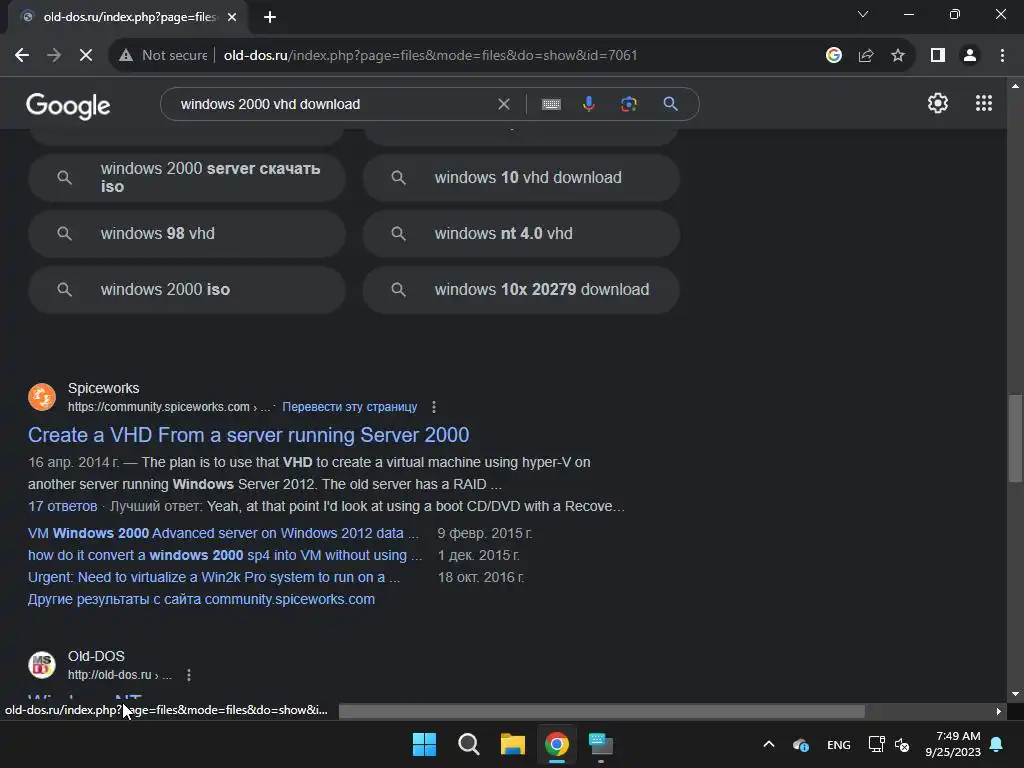1024x768 pixels.
Task: Open Spiceworks result three-dot options
Action: pyautogui.click(x=434, y=407)
